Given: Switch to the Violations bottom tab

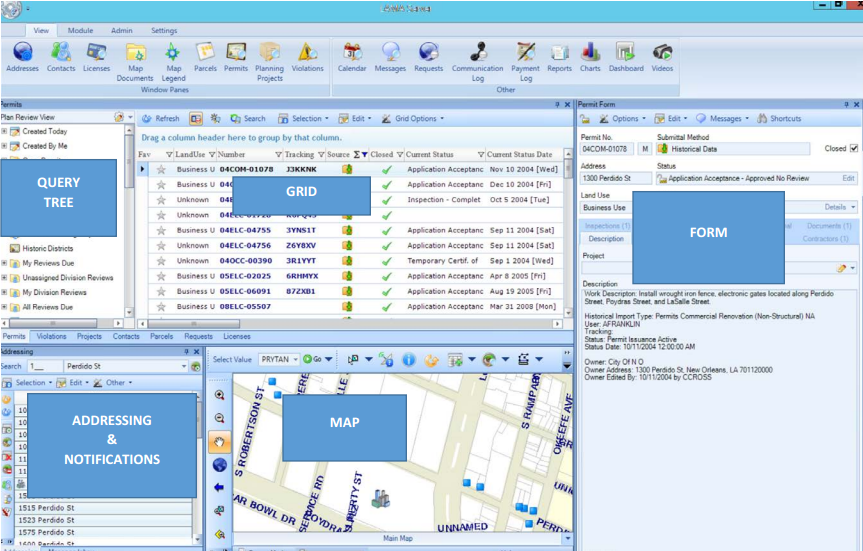Looking at the screenshot, I should coord(52,337).
